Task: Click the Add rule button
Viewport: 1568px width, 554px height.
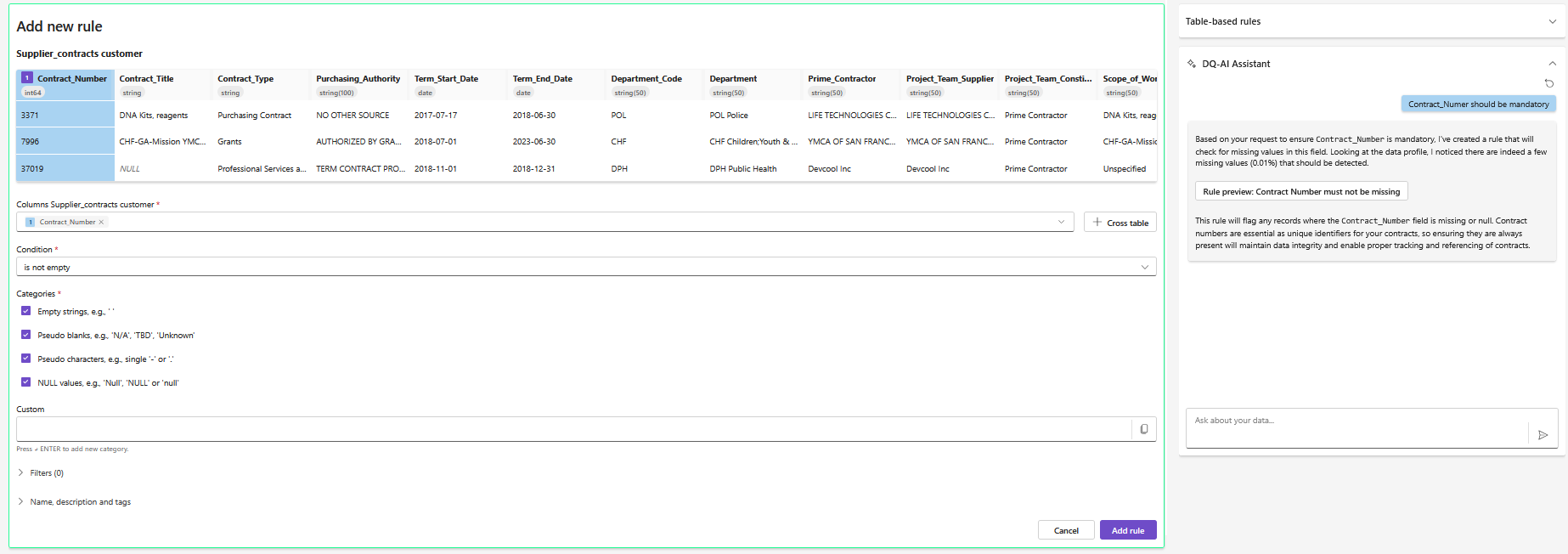Action: tap(1127, 530)
